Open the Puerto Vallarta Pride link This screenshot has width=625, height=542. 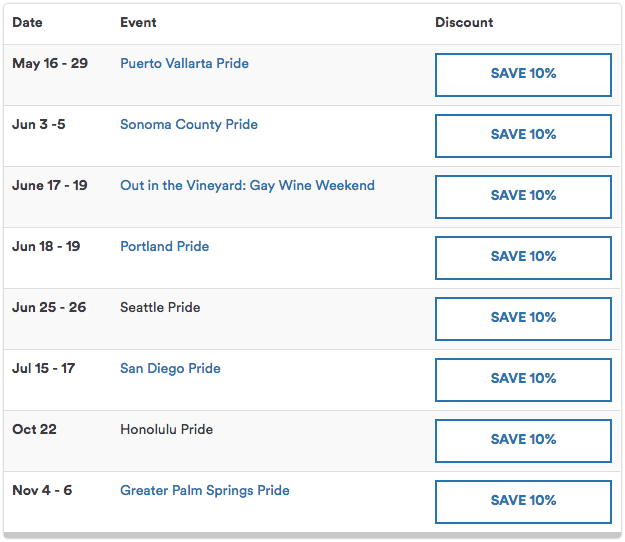185,63
